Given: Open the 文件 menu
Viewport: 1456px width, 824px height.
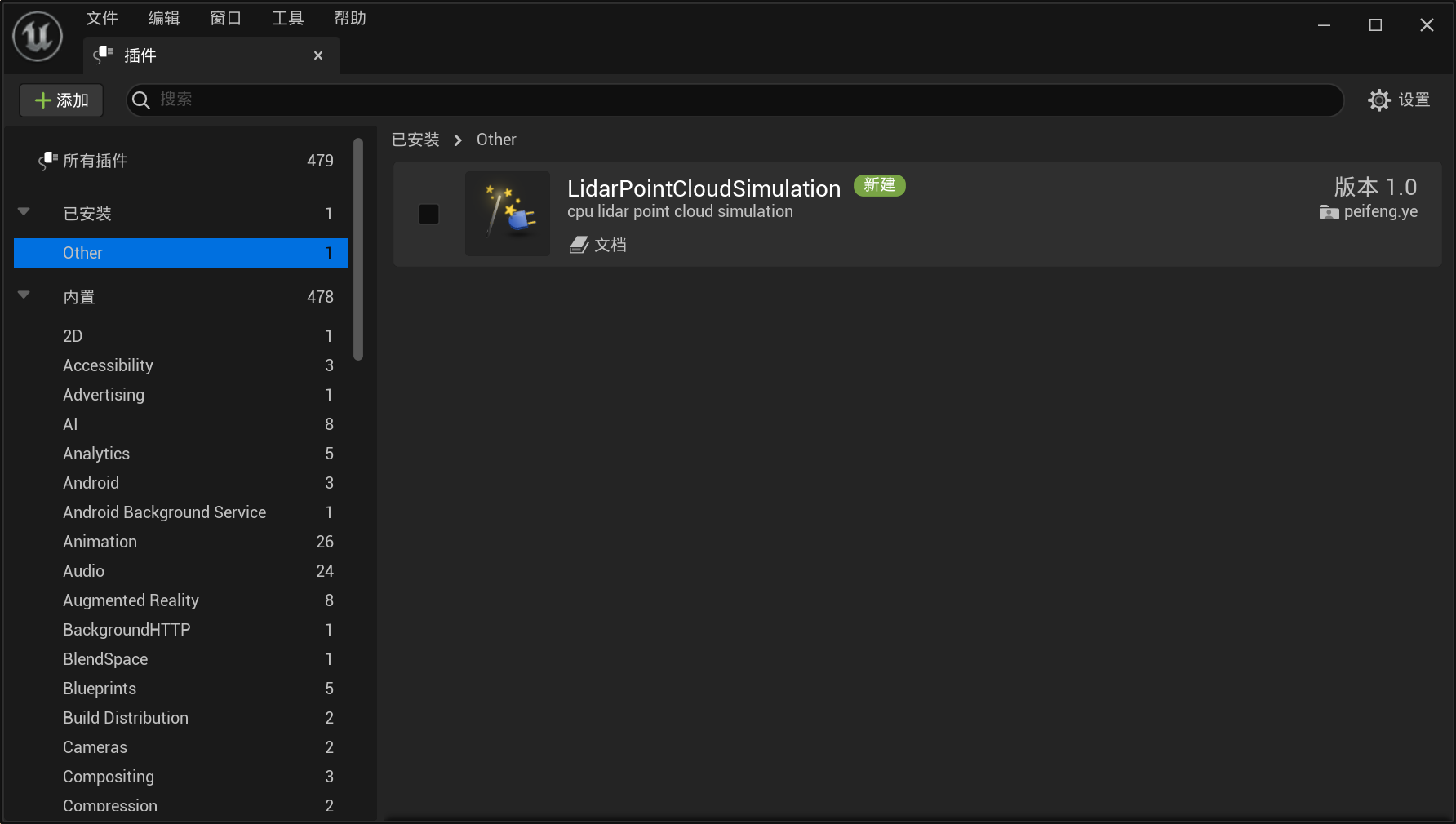Looking at the screenshot, I should (x=102, y=18).
